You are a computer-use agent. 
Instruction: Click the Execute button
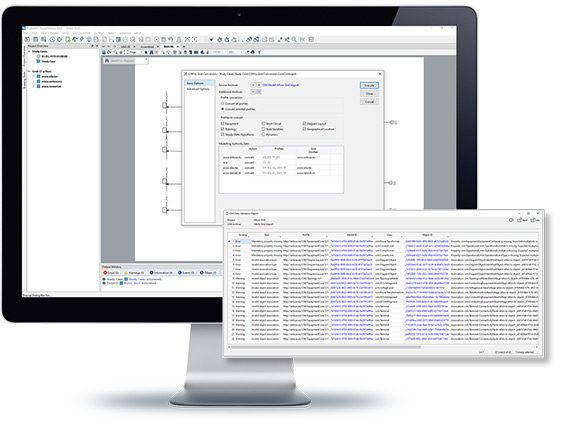tap(369, 85)
